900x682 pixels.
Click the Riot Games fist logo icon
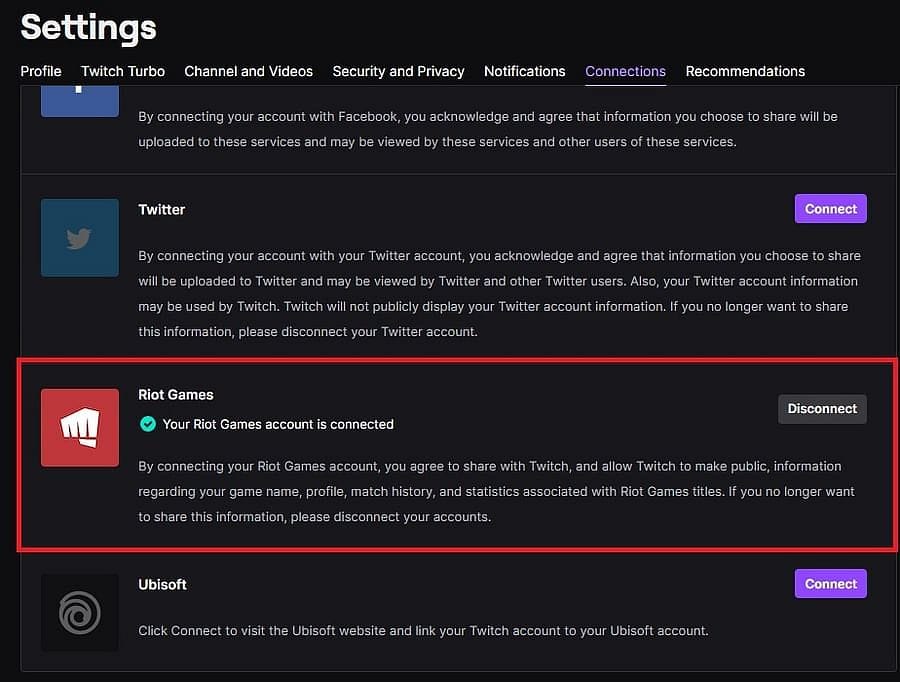80,428
